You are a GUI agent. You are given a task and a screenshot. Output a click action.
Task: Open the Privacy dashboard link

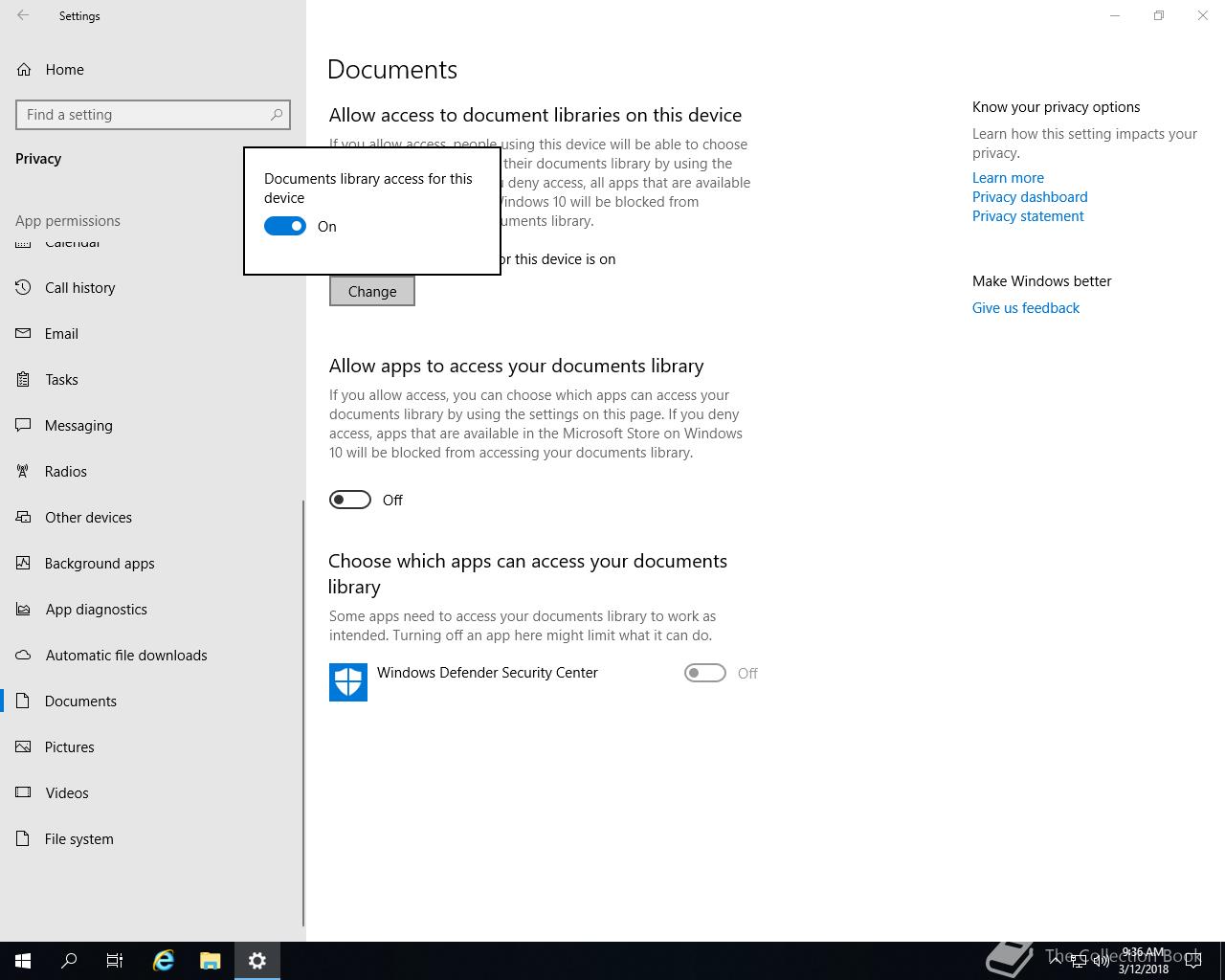click(1030, 197)
